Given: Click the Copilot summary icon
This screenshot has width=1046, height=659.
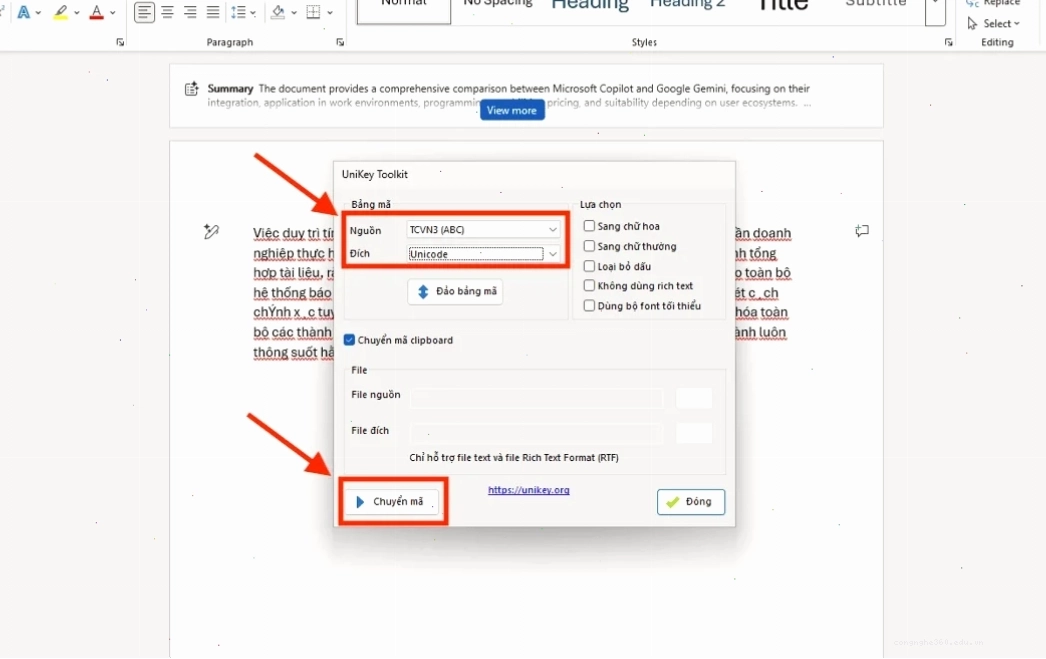Looking at the screenshot, I should 191,88.
